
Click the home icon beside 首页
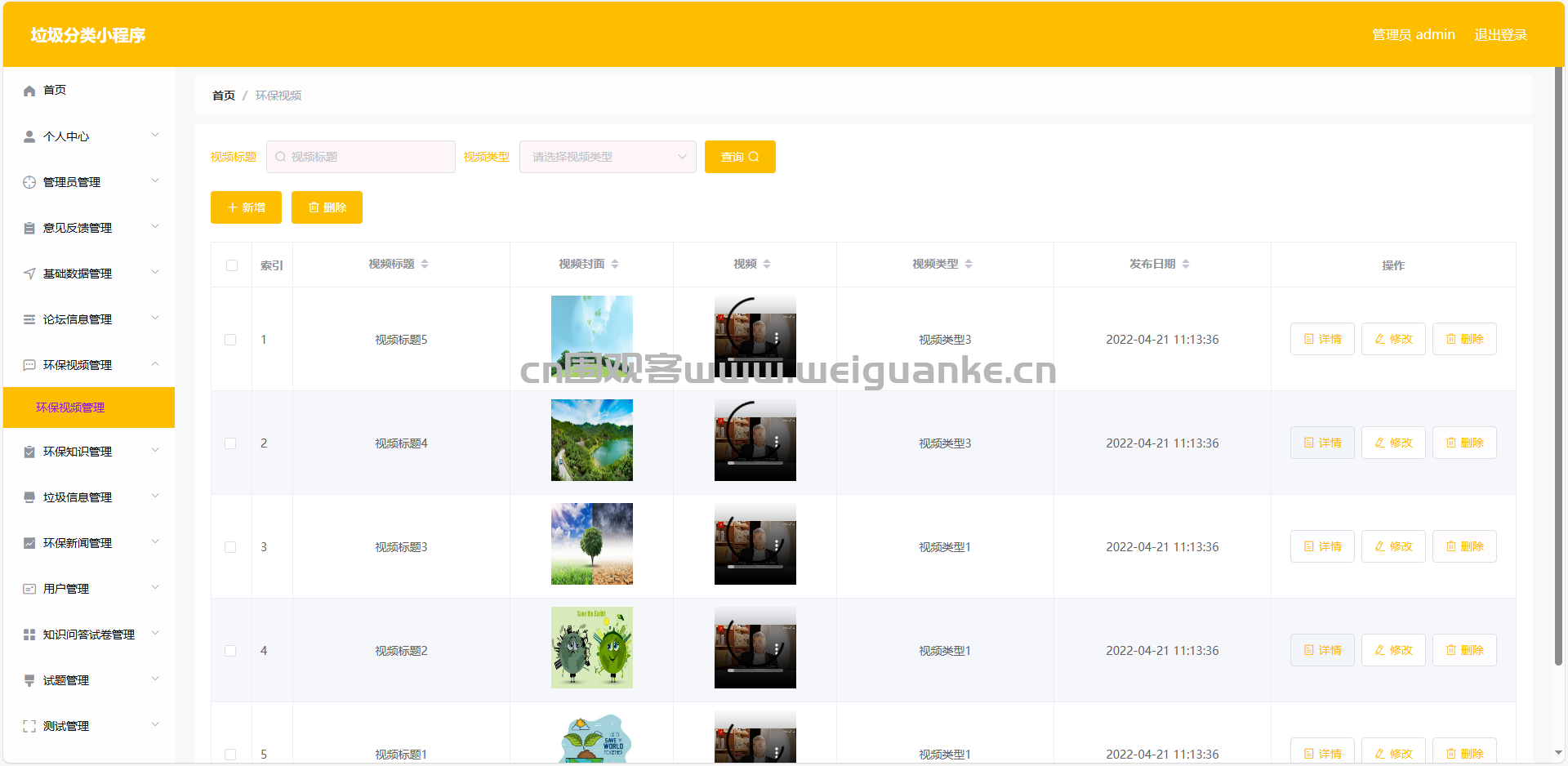pyautogui.click(x=29, y=91)
